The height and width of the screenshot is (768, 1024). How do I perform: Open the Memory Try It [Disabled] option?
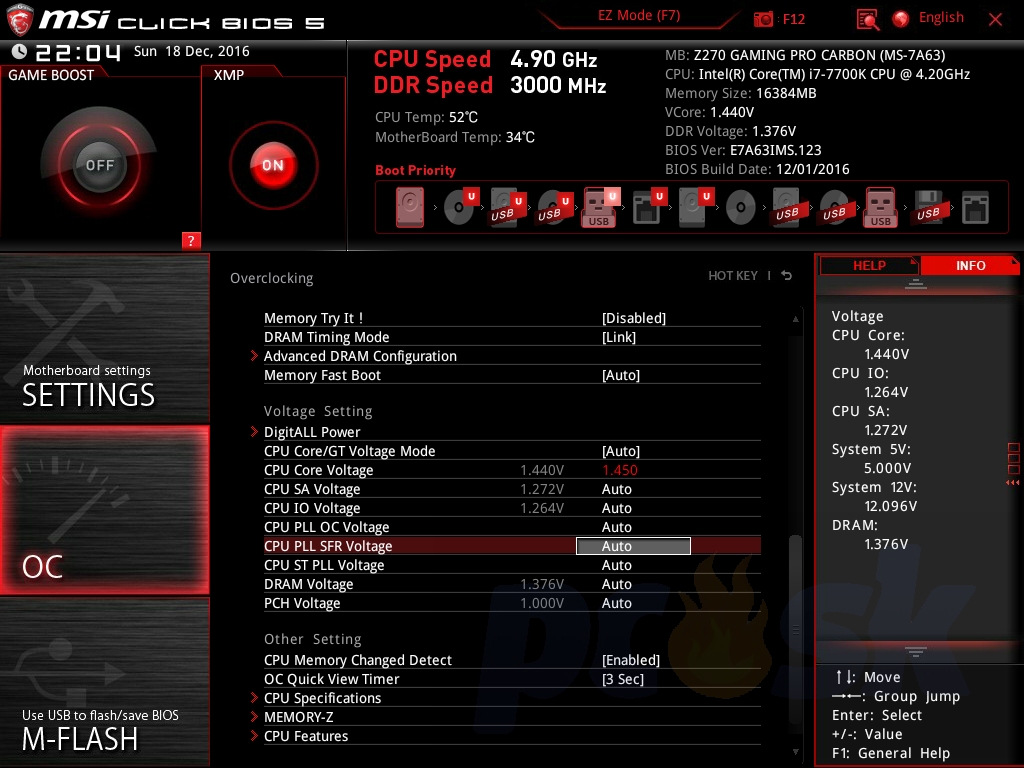[633, 318]
